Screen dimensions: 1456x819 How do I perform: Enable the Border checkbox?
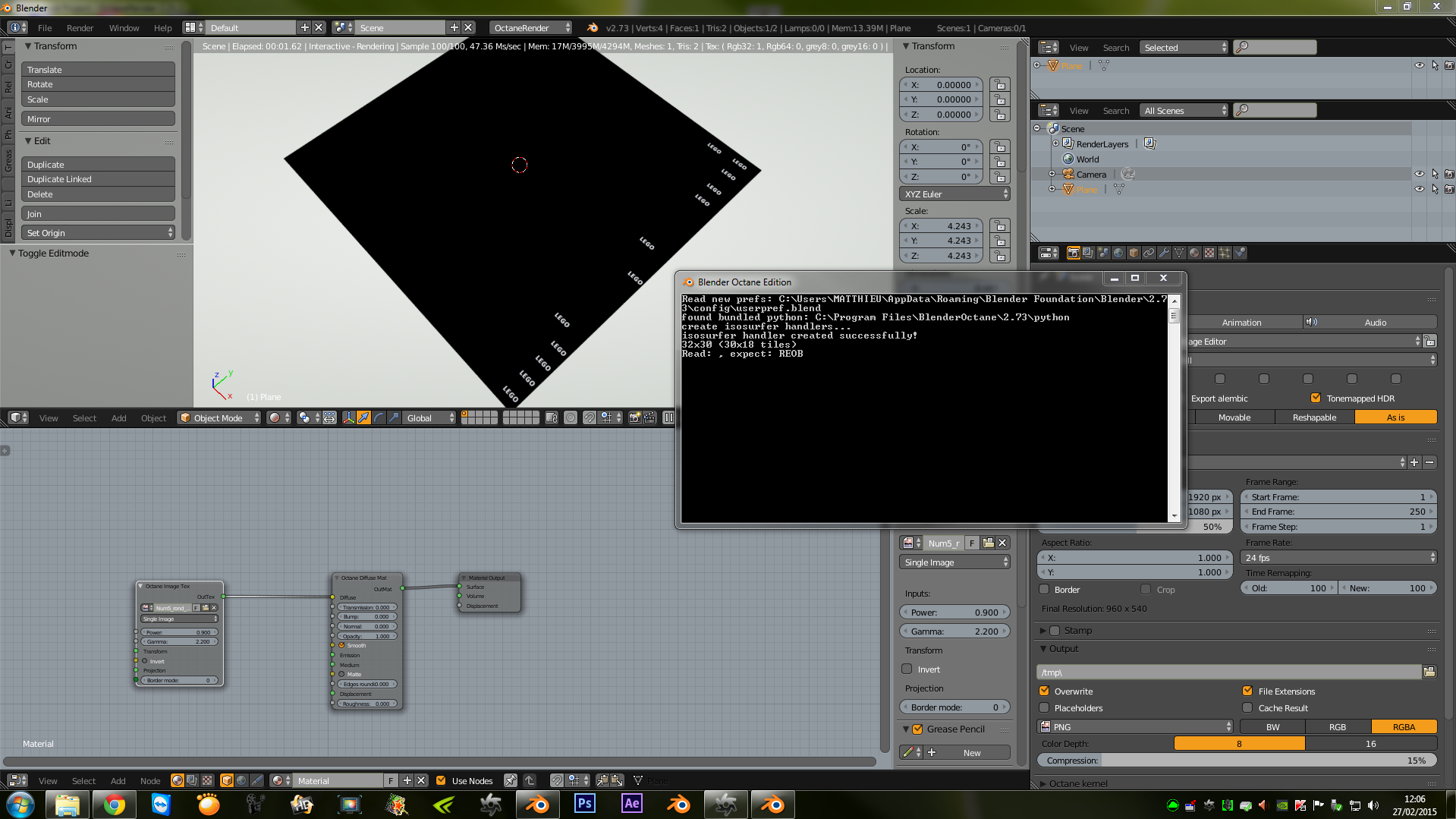pyautogui.click(x=1044, y=589)
